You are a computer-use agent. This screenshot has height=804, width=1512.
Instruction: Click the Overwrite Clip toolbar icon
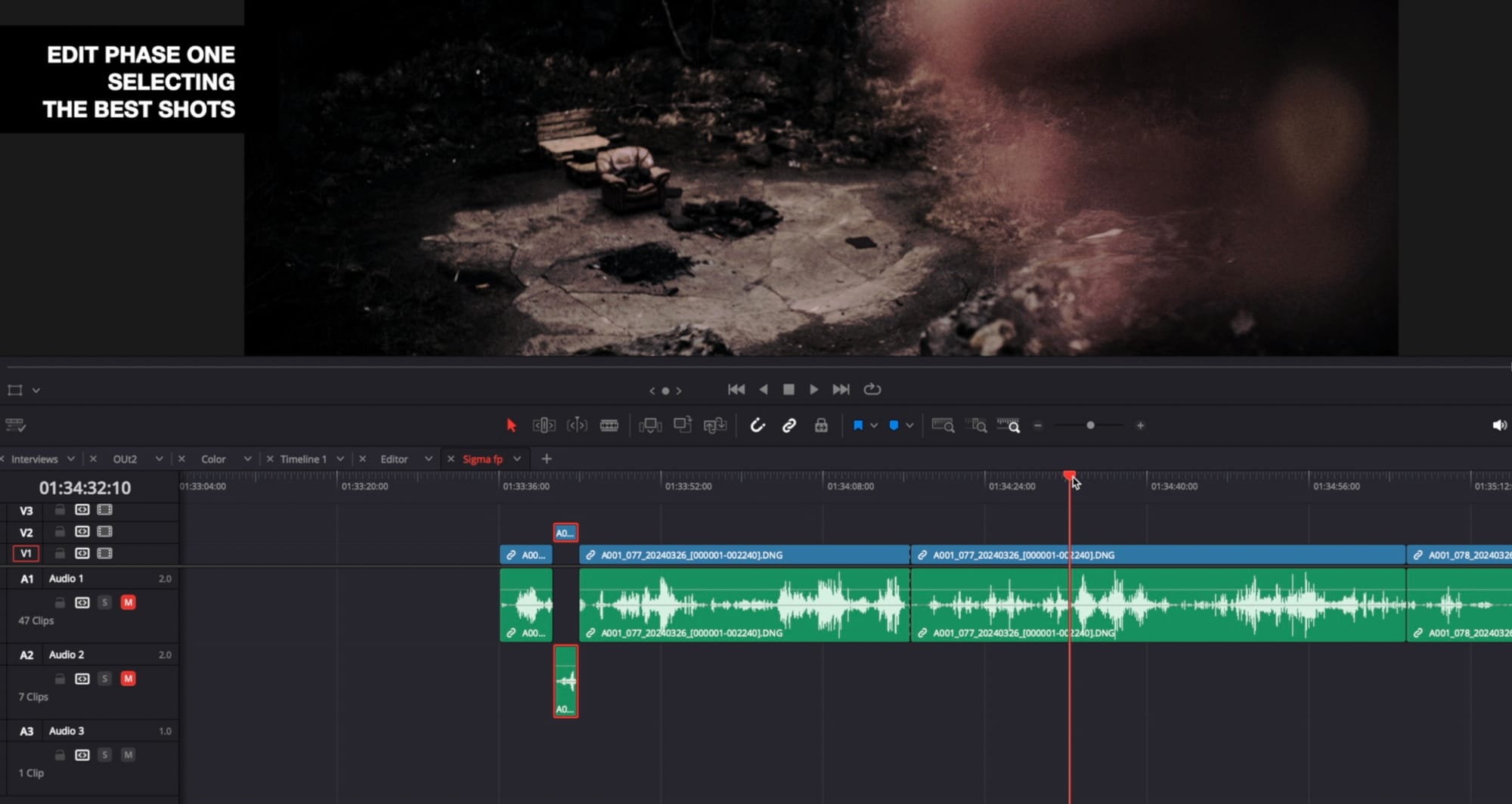click(683, 425)
